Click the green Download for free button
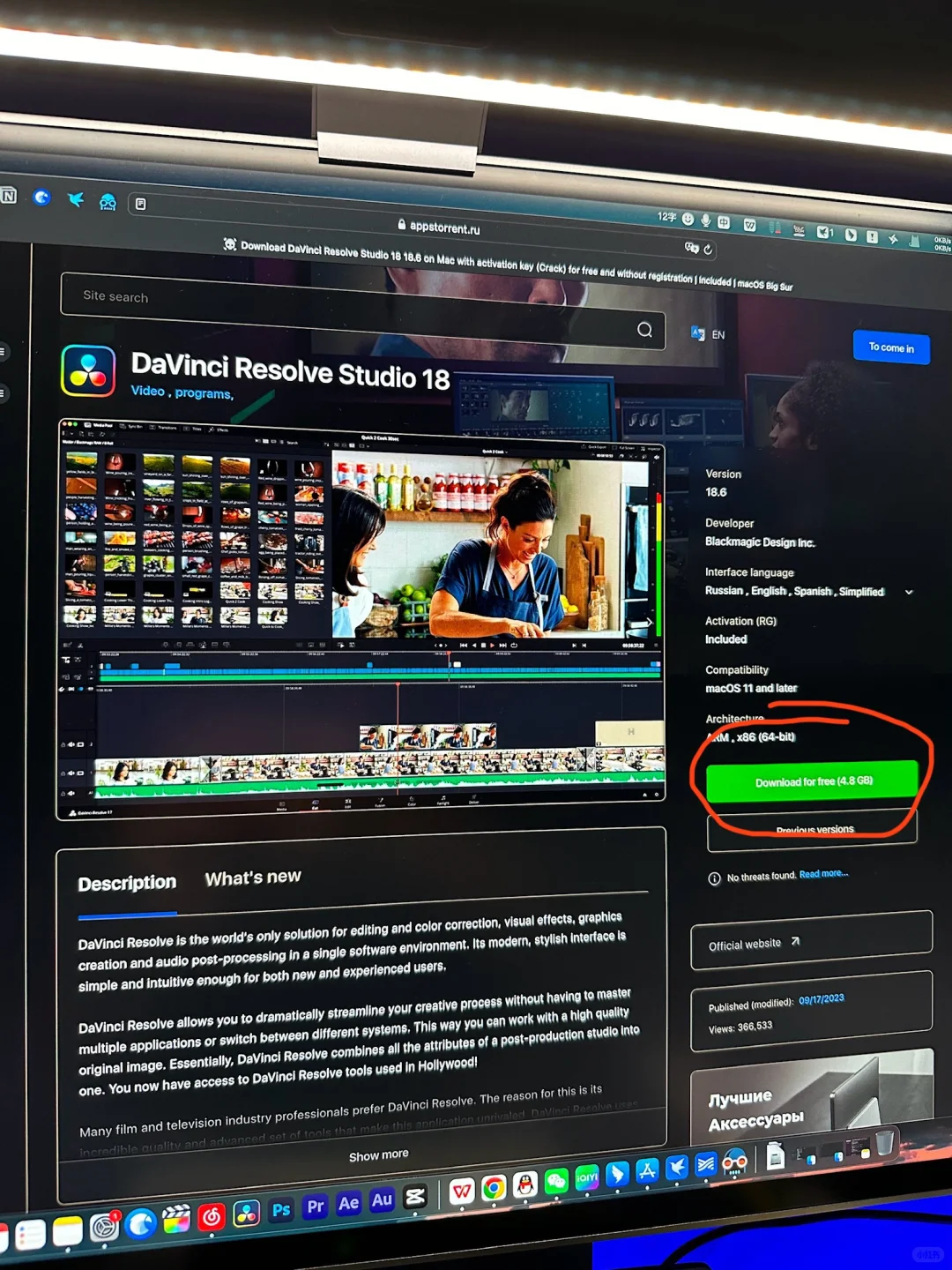Image resolution: width=952 pixels, height=1270 pixels. pos(813,781)
